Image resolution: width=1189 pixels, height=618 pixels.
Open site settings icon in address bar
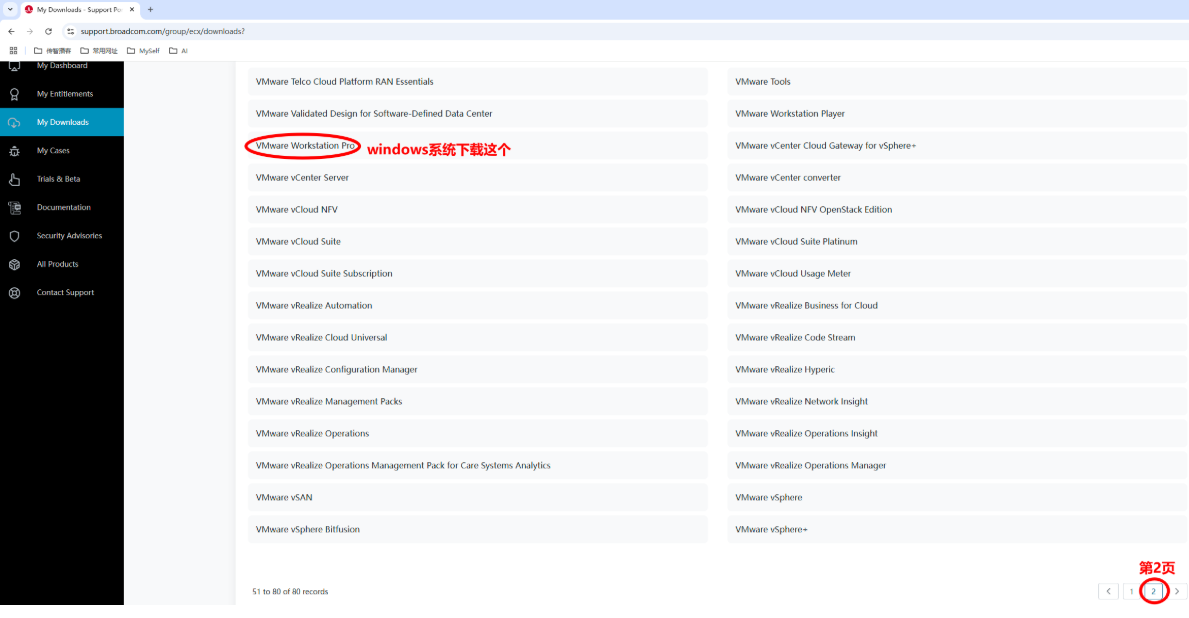tap(71, 31)
